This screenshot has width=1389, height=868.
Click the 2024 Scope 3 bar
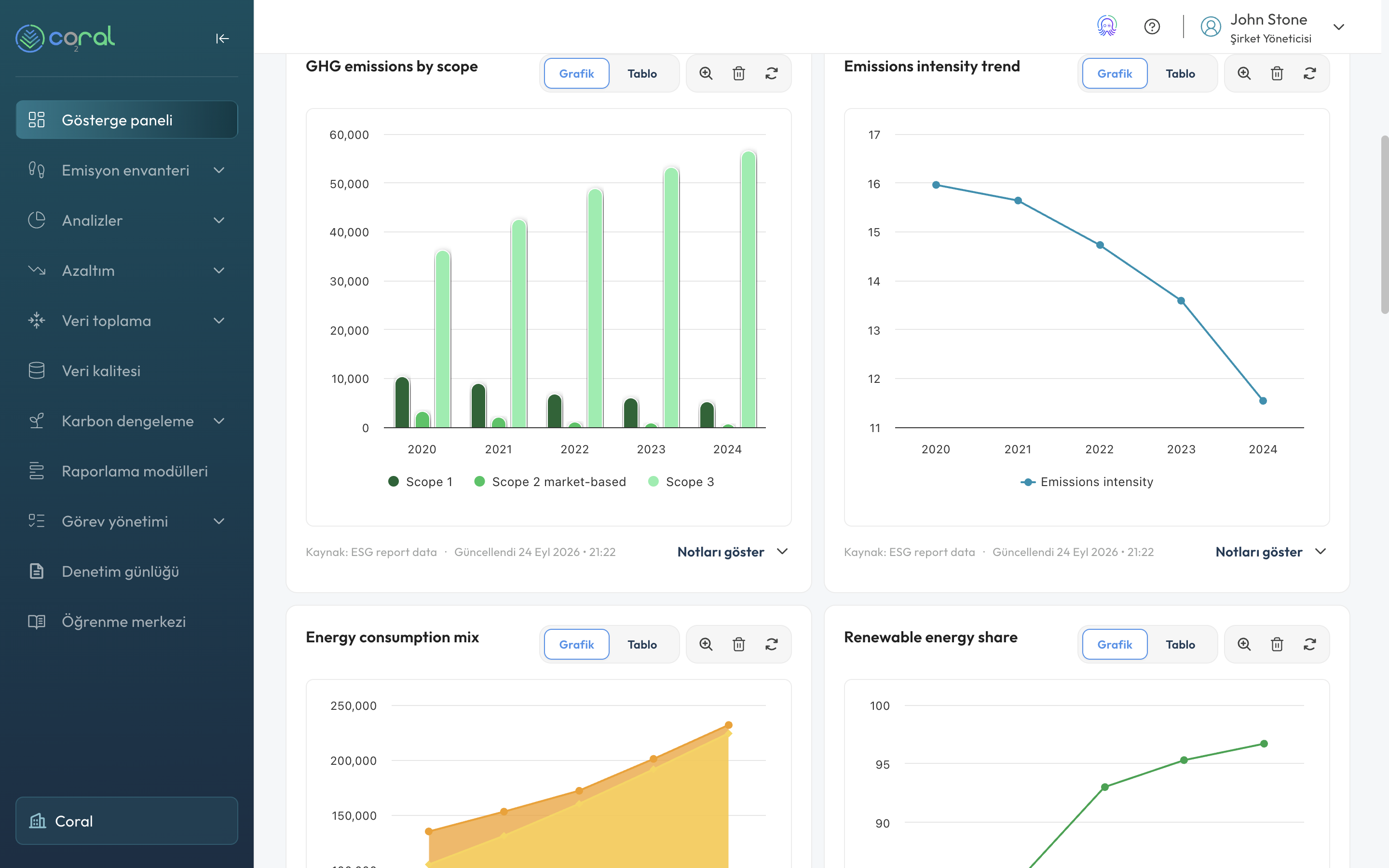coord(748,289)
